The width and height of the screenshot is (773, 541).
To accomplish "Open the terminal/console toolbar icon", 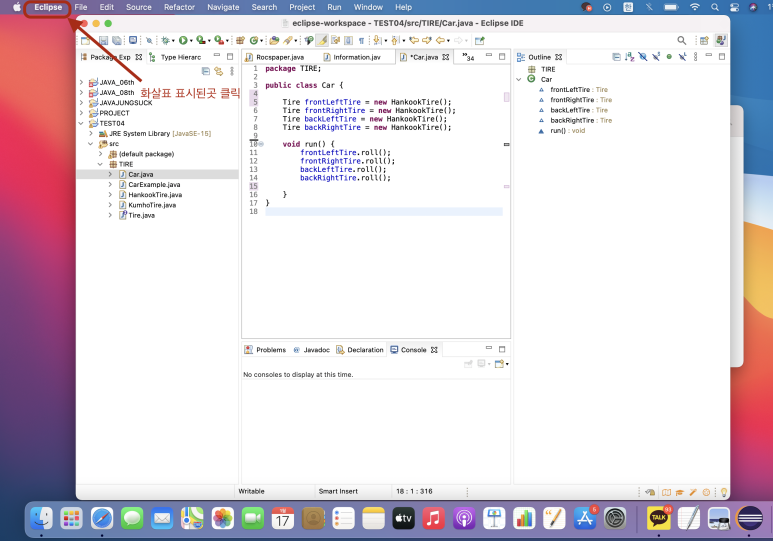I will tap(133, 40).
